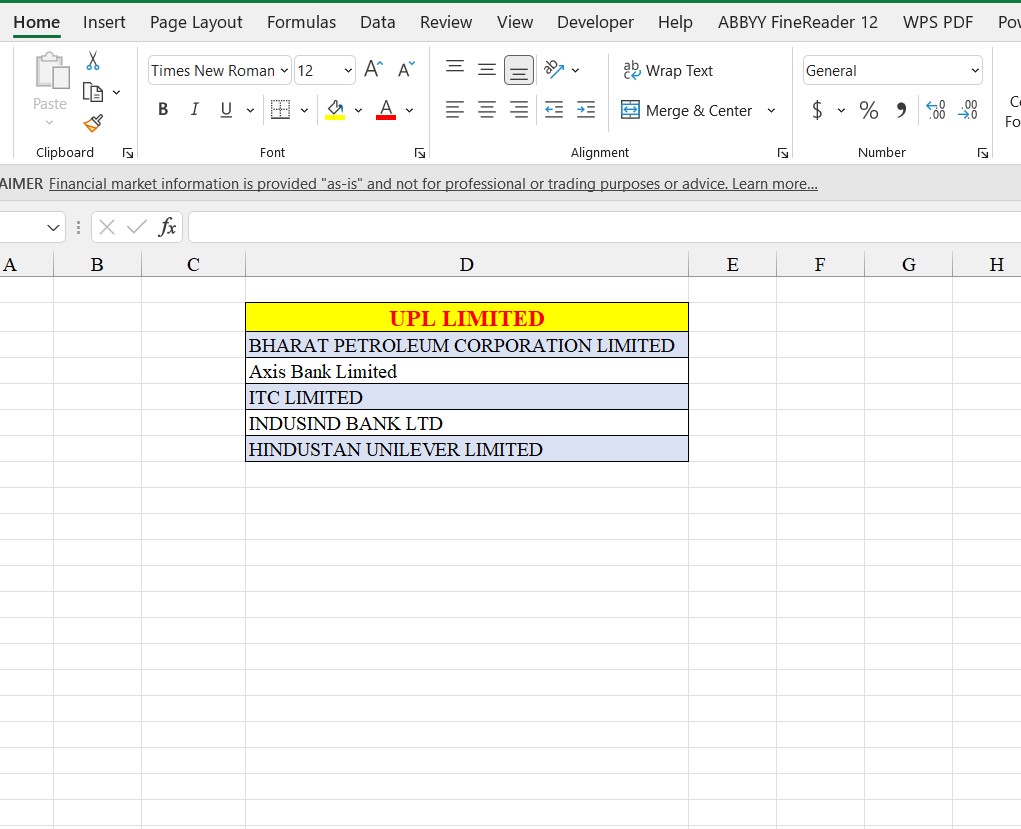Apply Percent Style
The height and width of the screenshot is (829, 1021).
click(x=869, y=110)
